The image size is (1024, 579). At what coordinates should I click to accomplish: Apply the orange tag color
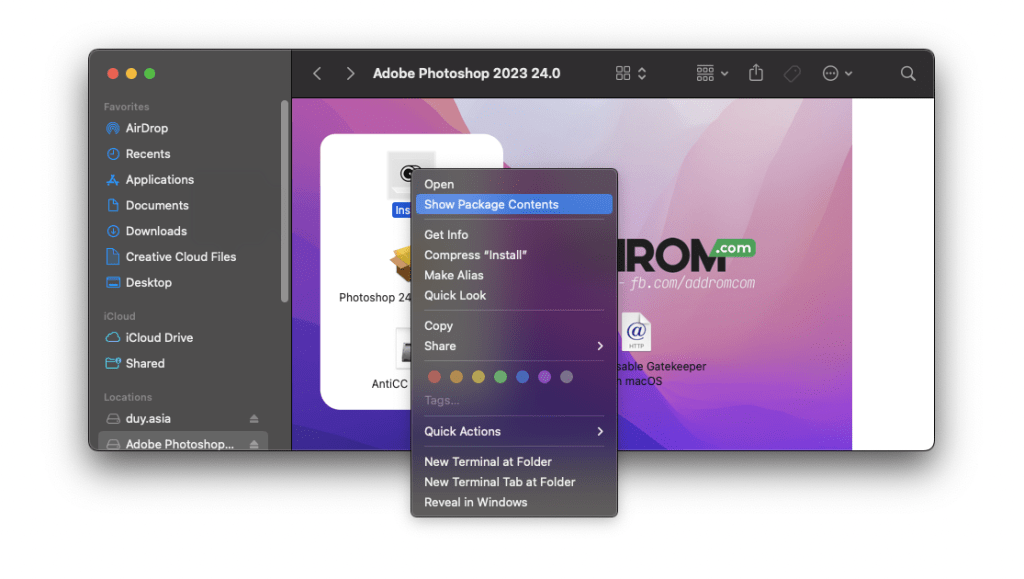pyautogui.click(x=456, y=377)
